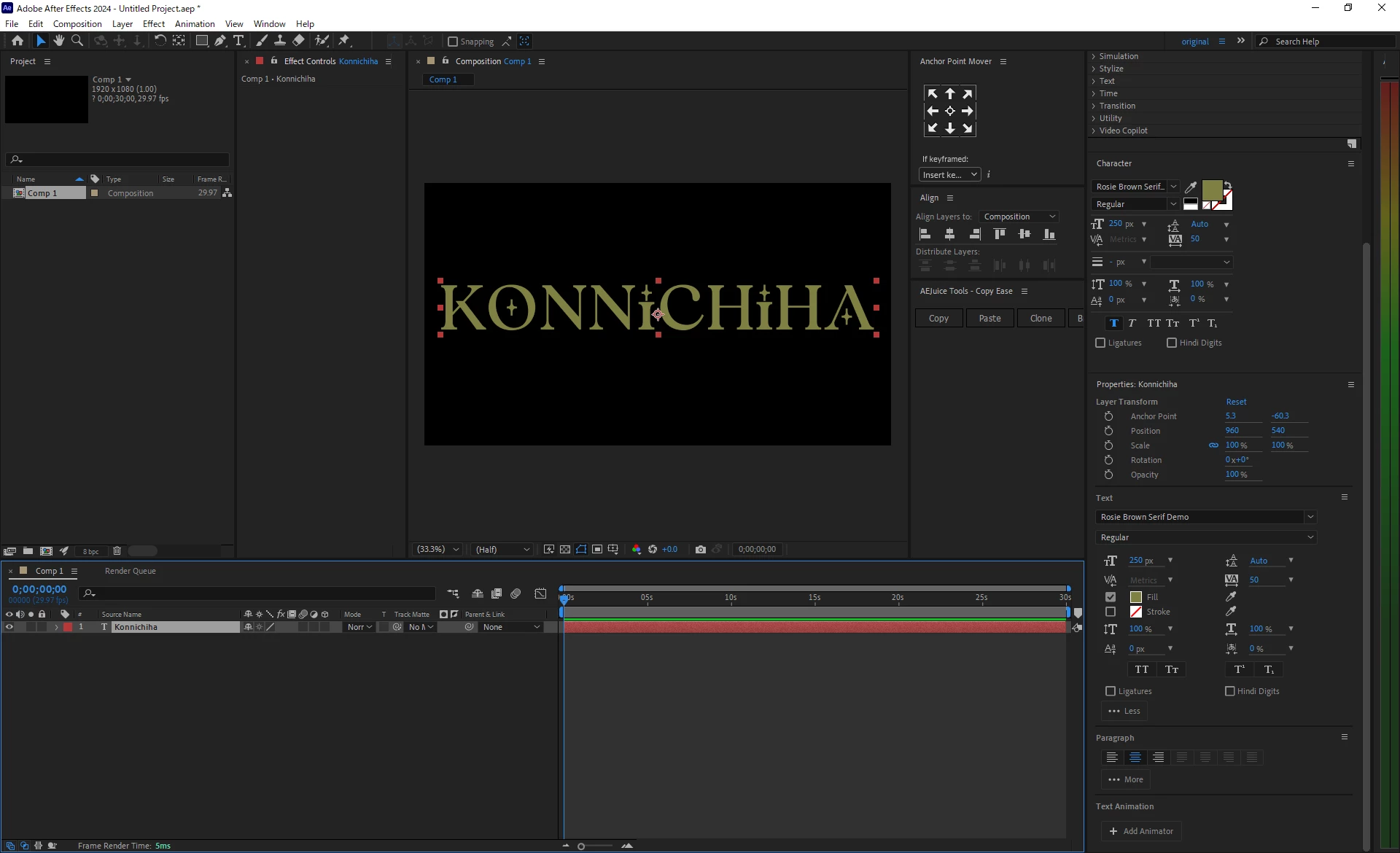Select the Puppet Pin tool
Viewport: 1400px width, 853px height.
pos(344,41)
